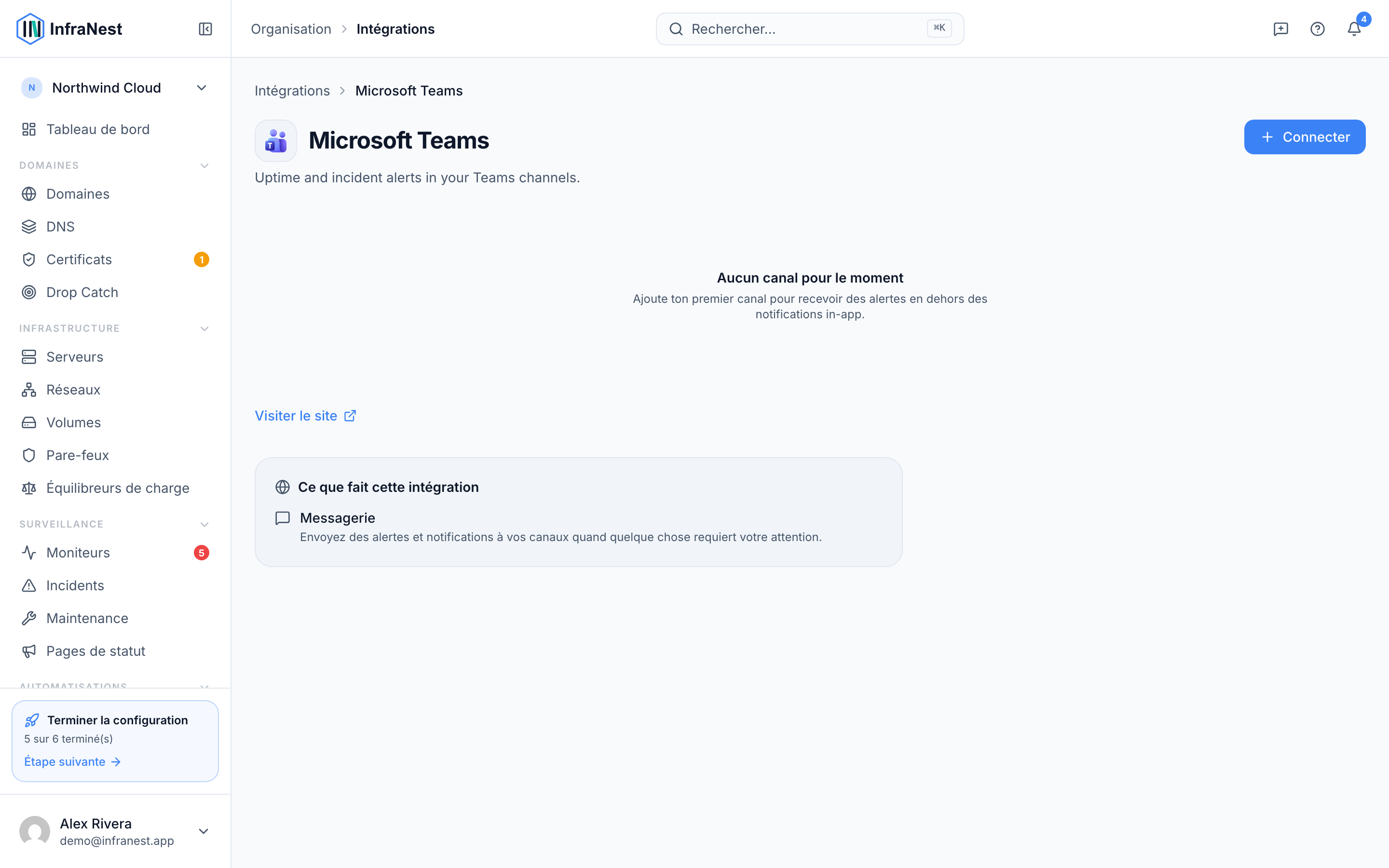This screenshot has height=868, width=1389.
Task: Open the feedback message icon
Action: (1280, 29)
